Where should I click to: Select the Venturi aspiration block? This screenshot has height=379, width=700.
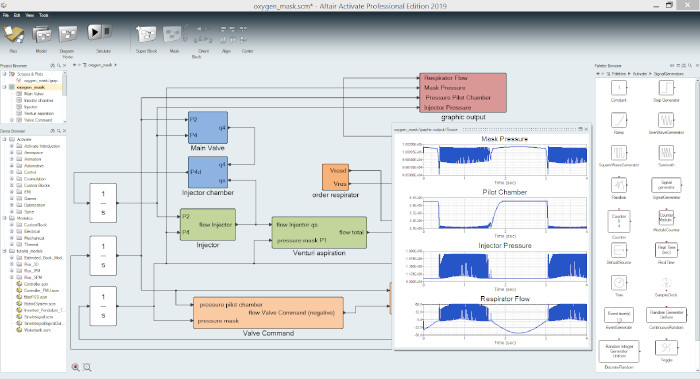[319, 233]
